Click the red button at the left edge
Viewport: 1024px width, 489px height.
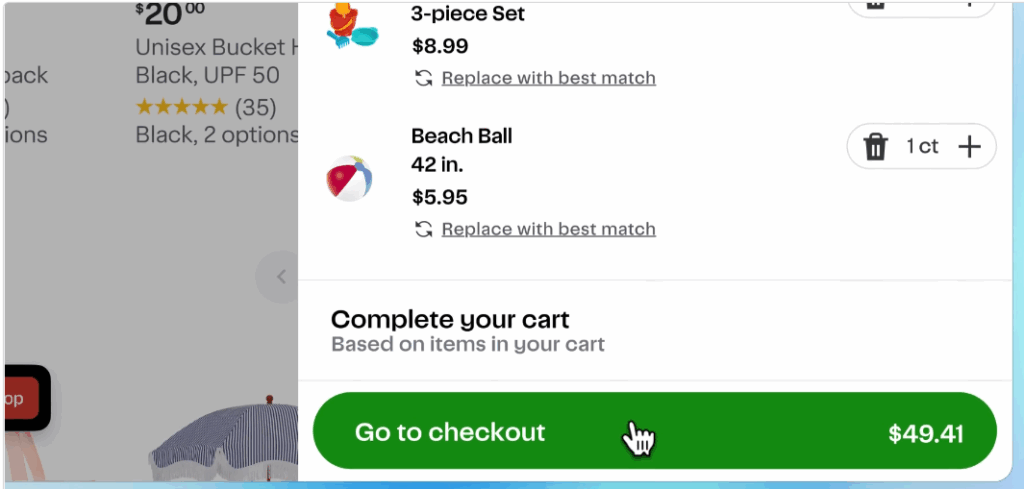(20, 398)
